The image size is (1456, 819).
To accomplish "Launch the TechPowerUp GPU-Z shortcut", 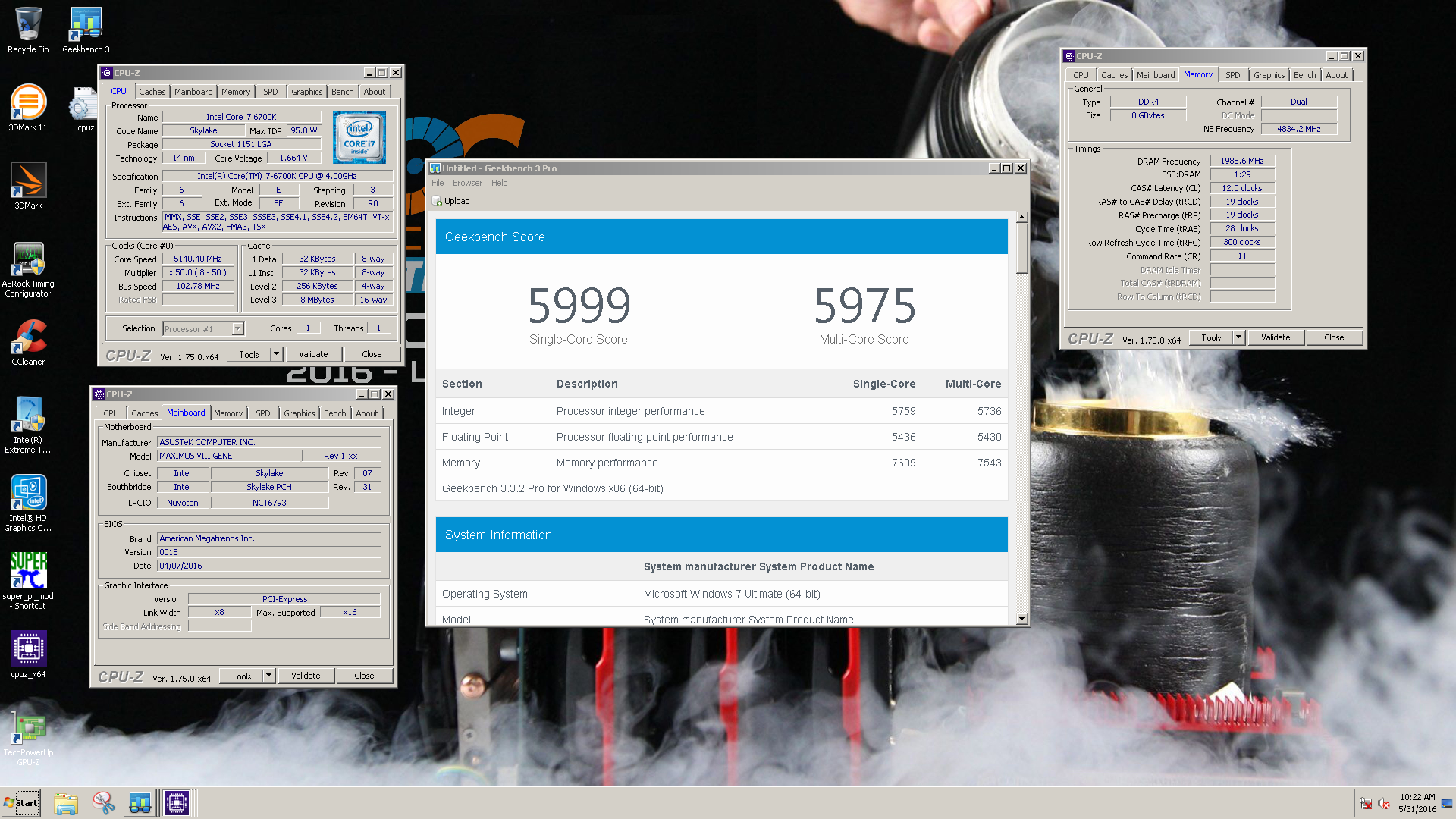I will pyautogui.click(x=28, y=738).
